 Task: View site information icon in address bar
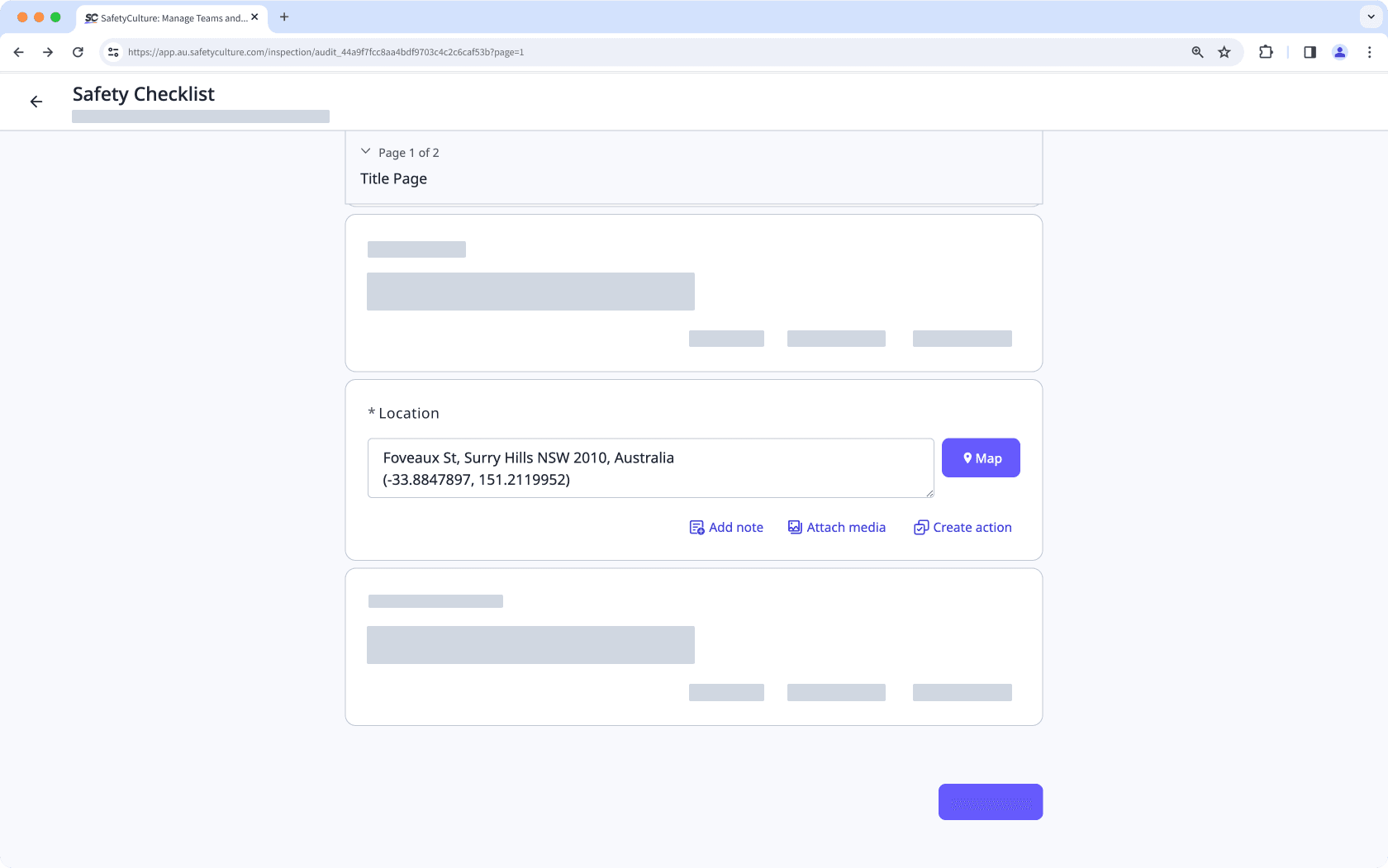pyautogui.click(x=114, y=52)
